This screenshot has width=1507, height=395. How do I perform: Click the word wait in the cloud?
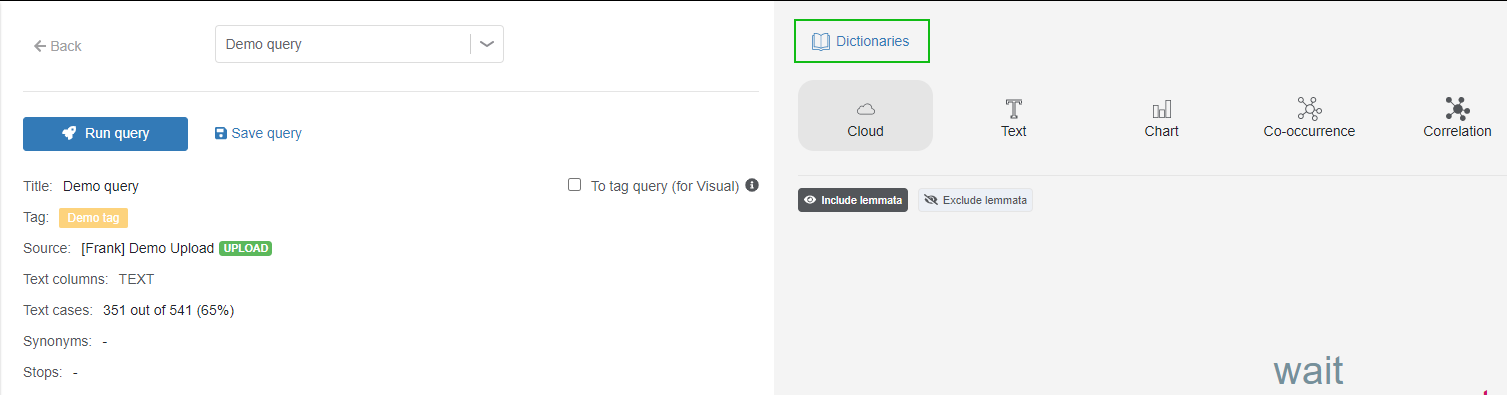[x=1308, y=371]
